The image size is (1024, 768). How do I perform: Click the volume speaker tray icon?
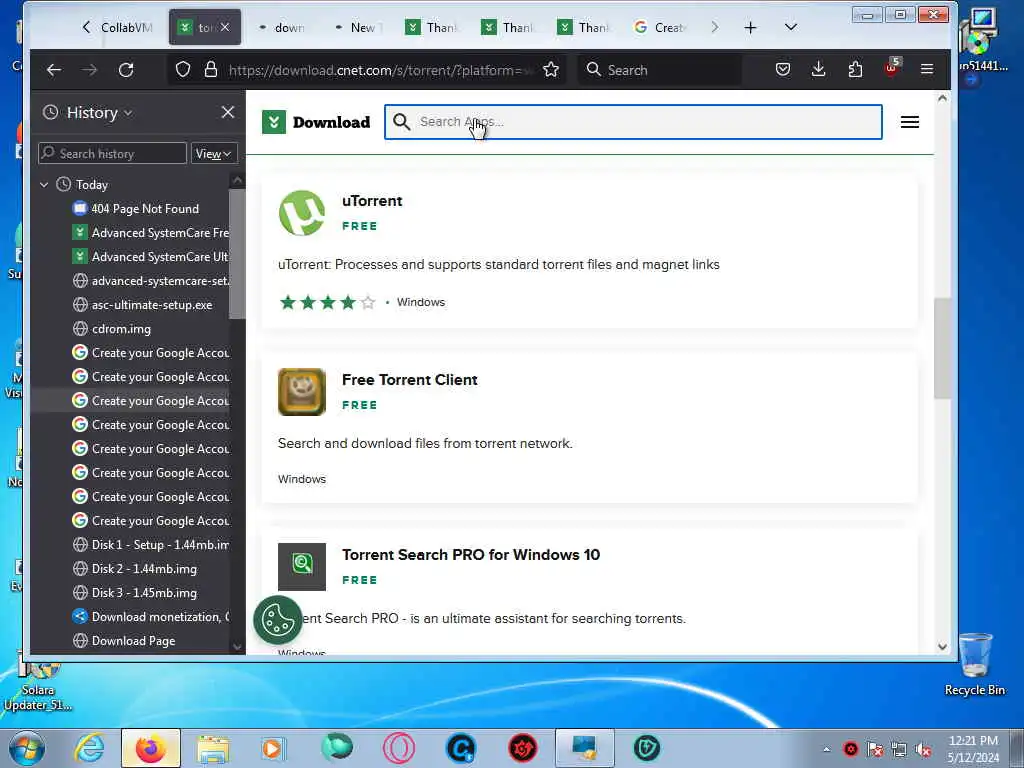[x=923, y=750]
